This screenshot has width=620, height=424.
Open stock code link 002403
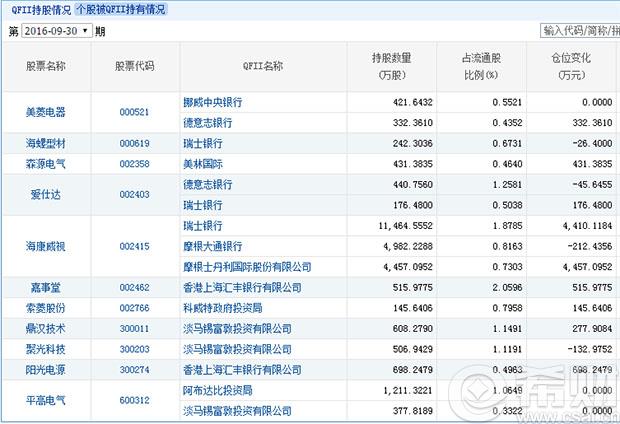coord(134,195)
